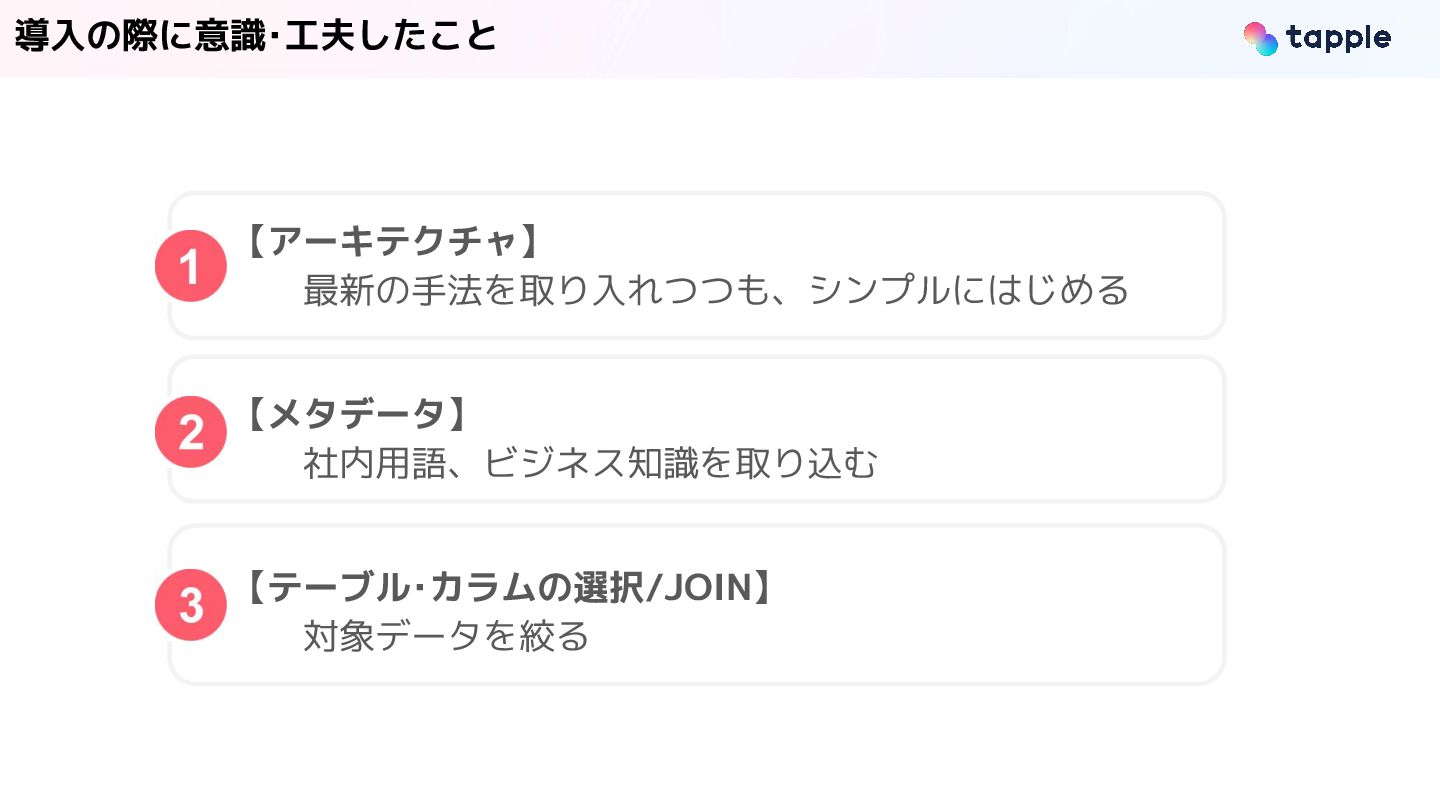The image size is (1440, 810).
Task: Click the red number 1 circle
Action: coord(190,266)
